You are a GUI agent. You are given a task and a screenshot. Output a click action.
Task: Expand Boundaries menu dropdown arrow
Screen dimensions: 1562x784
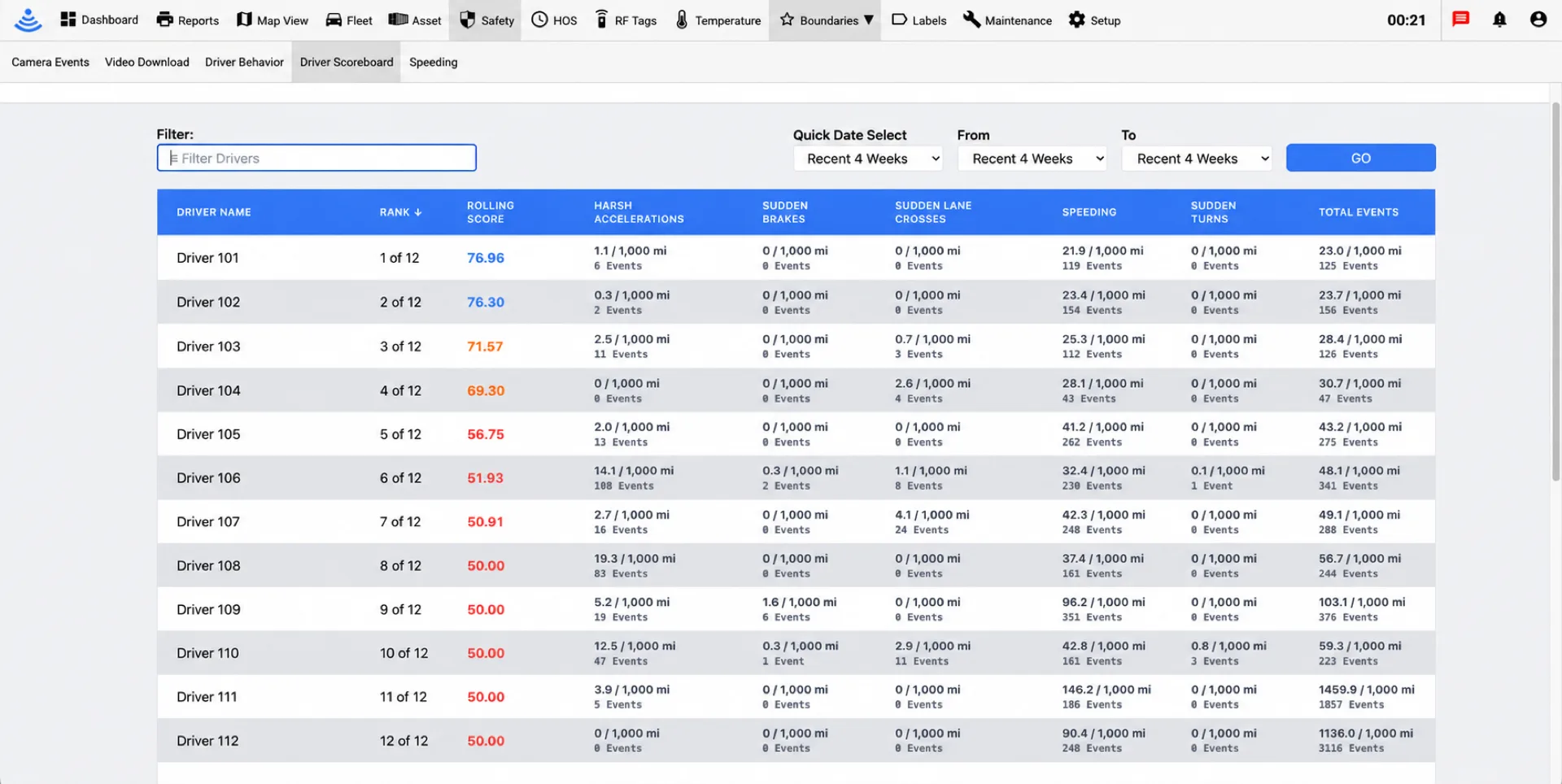click(x=869, y=20)
